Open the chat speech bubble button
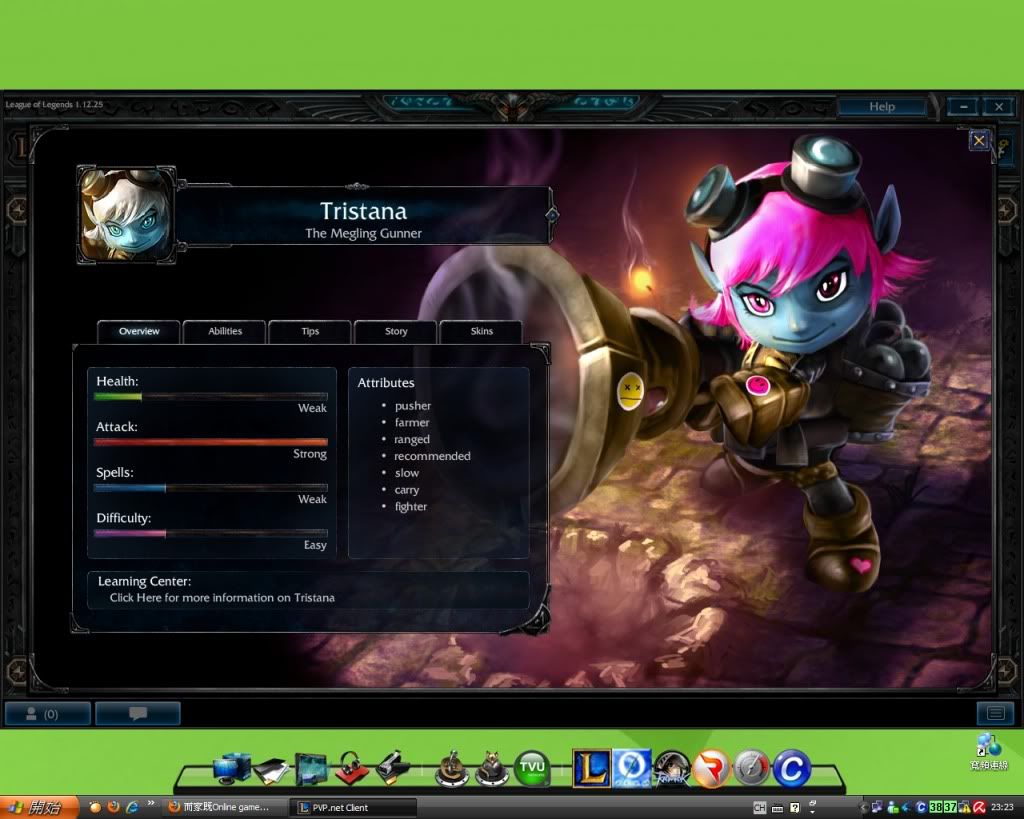 click(138, 713)
